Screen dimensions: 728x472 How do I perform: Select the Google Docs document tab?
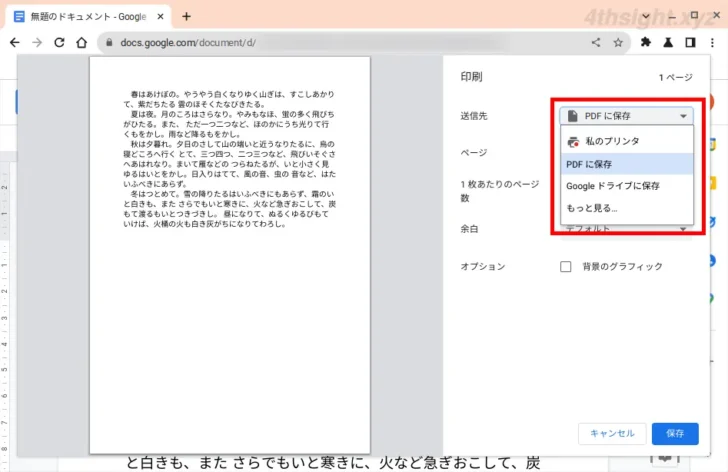88,17
